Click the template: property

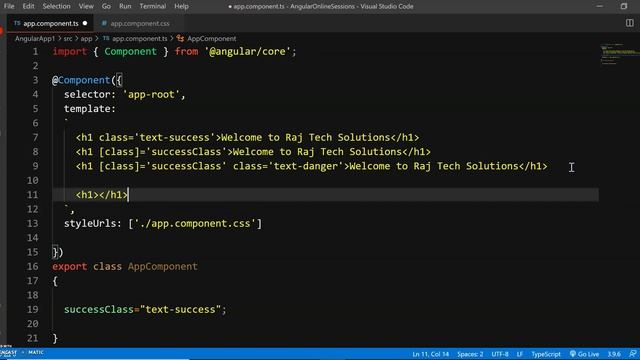90,109
